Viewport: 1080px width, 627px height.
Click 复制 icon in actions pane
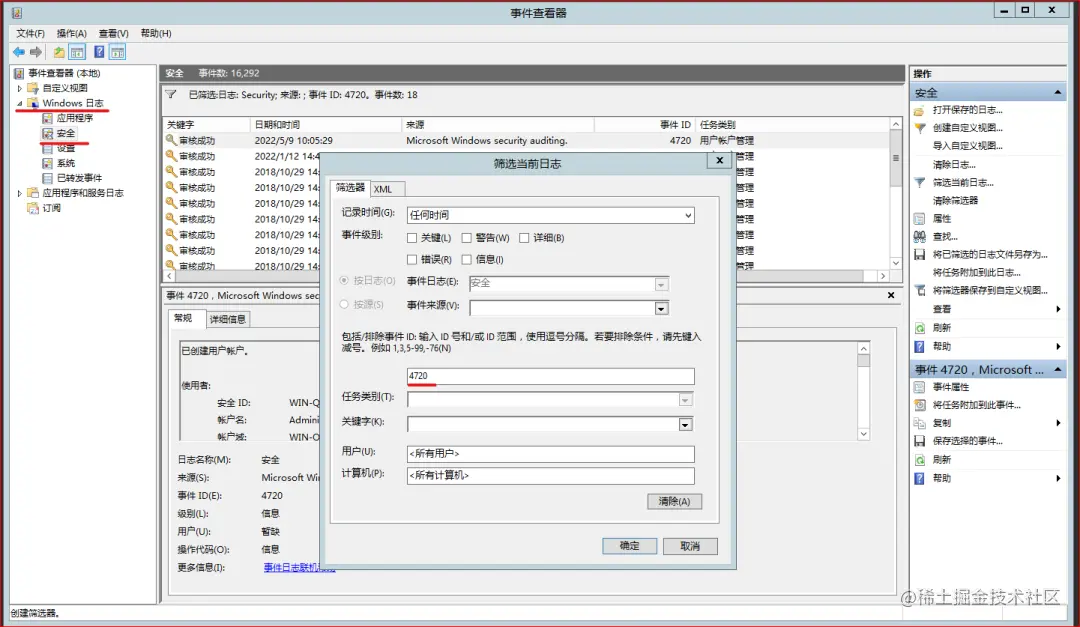[920, 423]
